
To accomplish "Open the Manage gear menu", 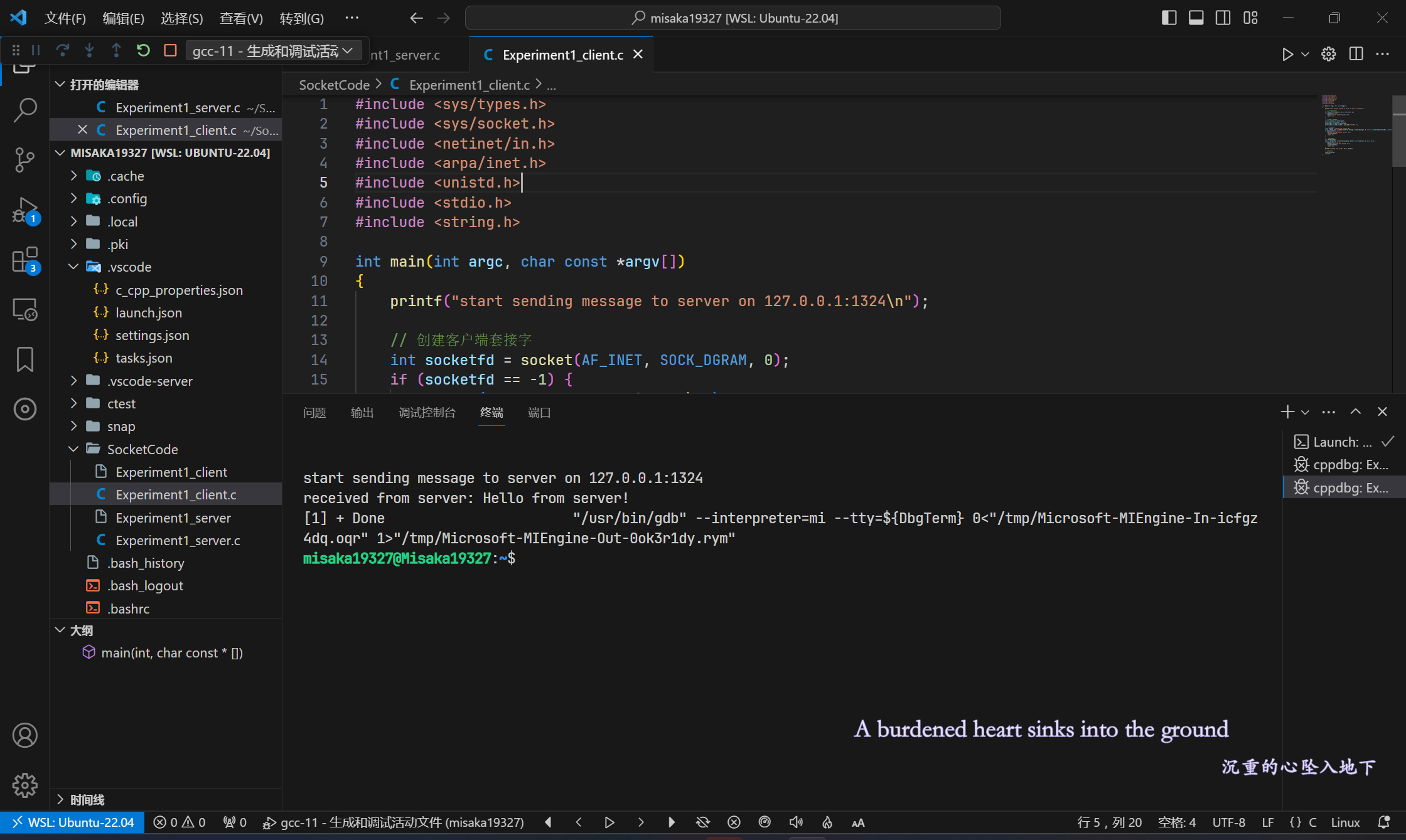I will (x=25, y=785).
